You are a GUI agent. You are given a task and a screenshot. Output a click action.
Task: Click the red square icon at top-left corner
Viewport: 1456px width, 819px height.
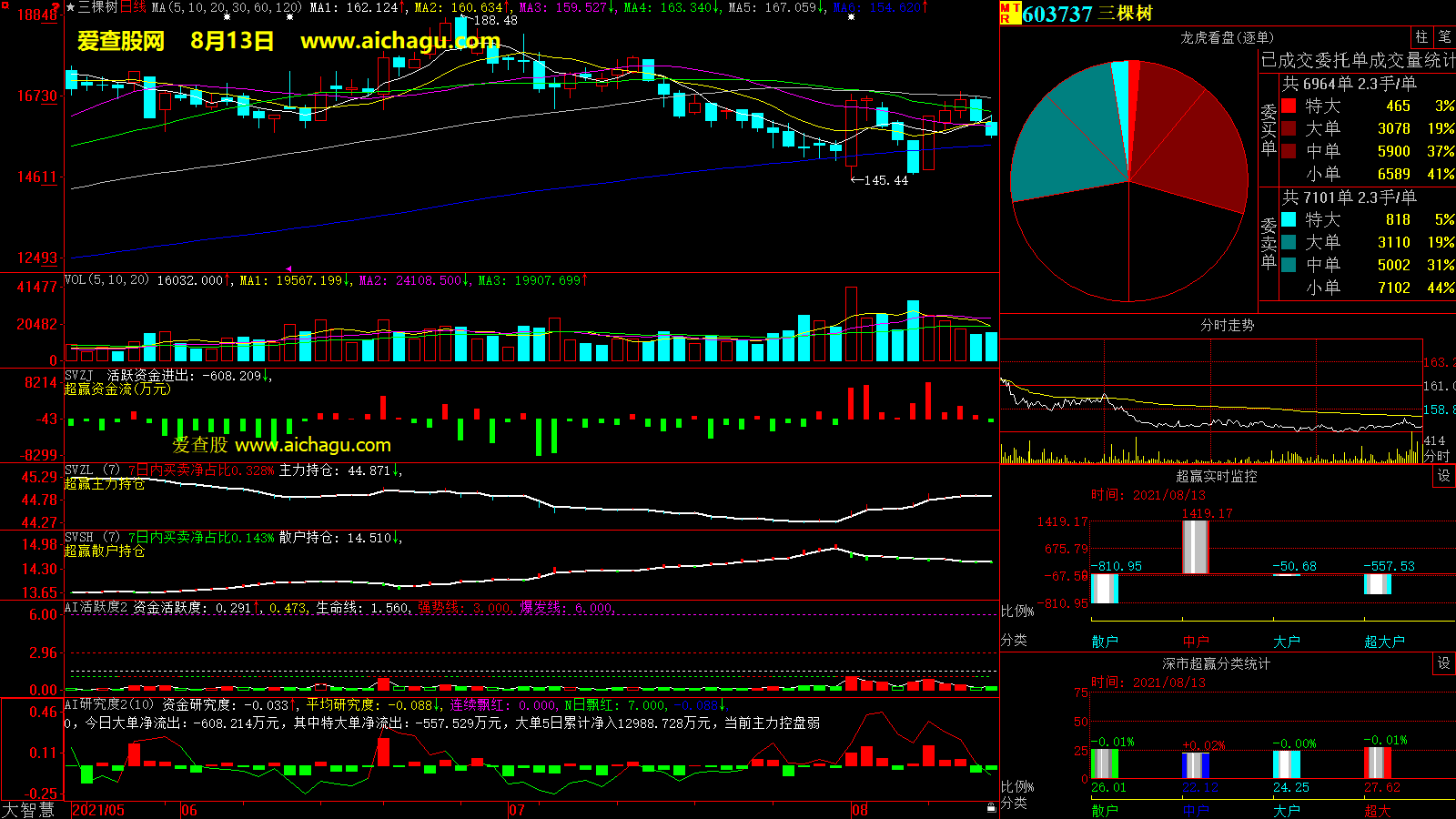[5, 5]
